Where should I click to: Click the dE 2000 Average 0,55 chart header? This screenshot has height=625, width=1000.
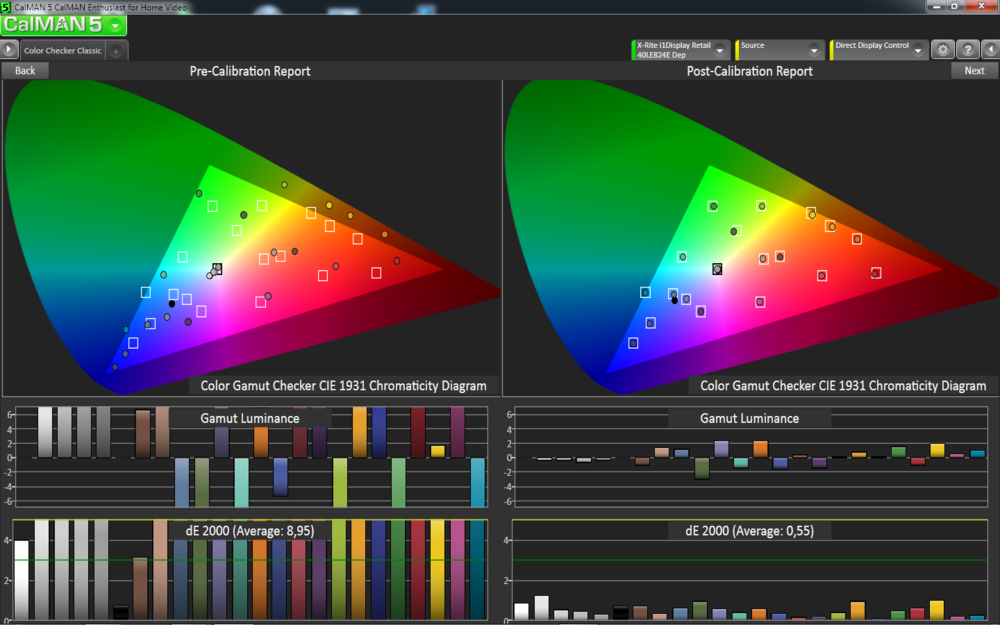tap(748, 530)
